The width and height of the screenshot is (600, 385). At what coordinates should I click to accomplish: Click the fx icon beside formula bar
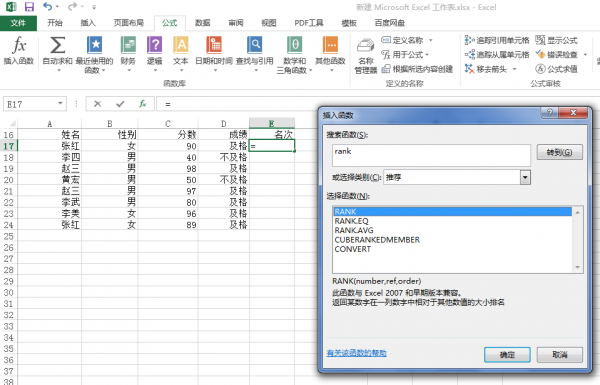[x=143, y=104]
